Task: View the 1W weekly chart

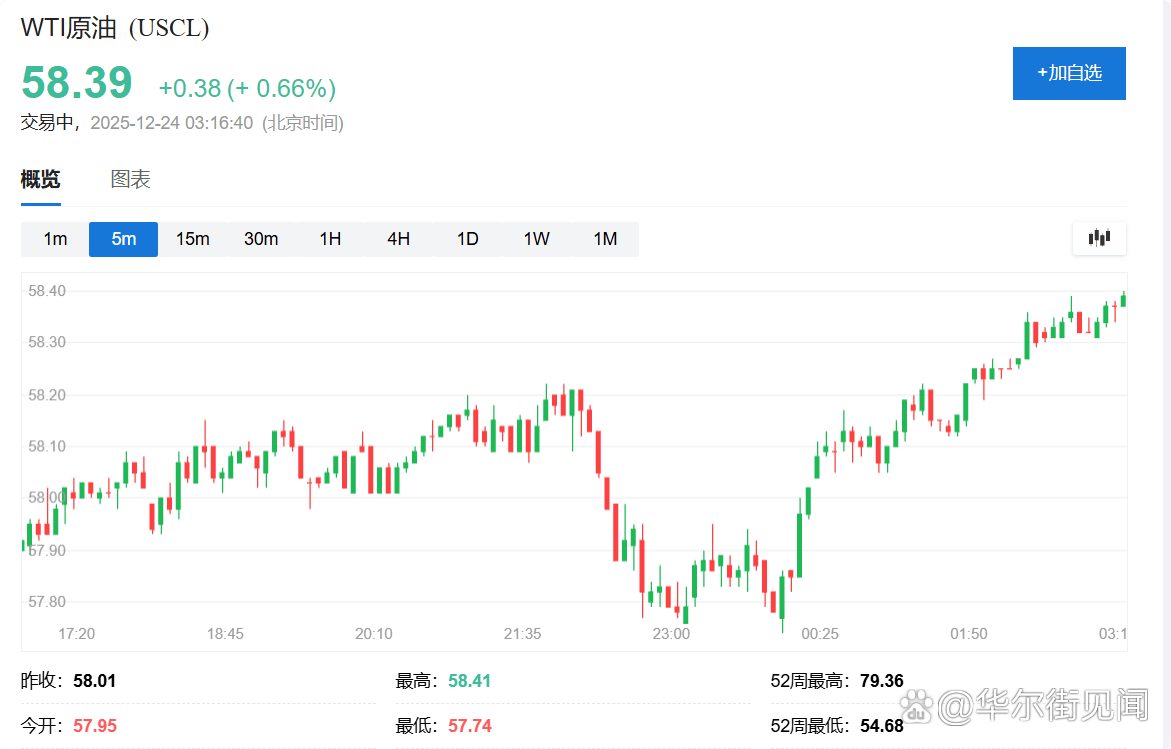Action: [535, 239]
